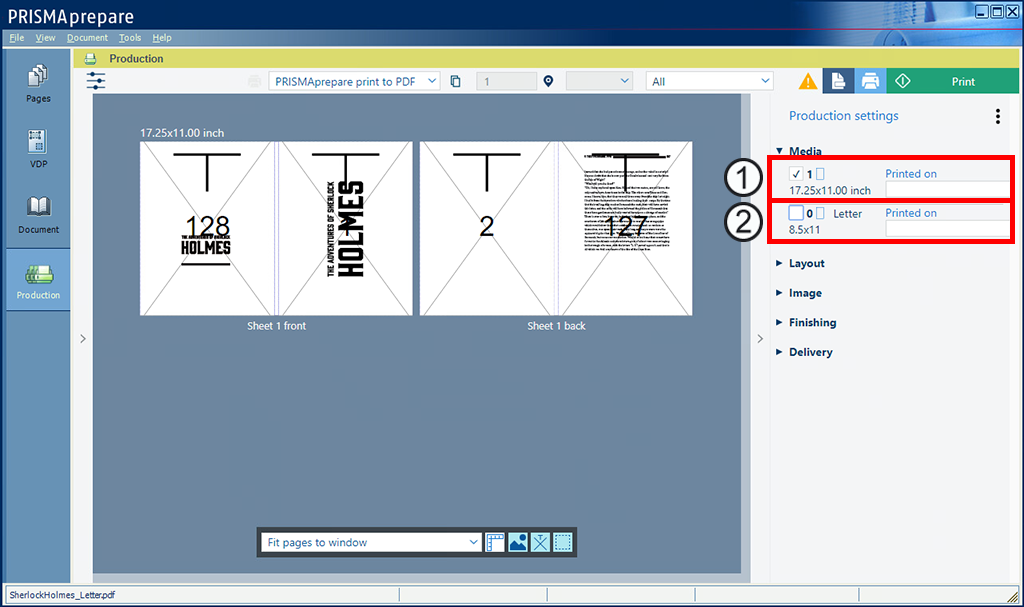1024x607 pixels.
Task: Expand the left collapsed panel arrow
Action: click(x=83, y=338)
